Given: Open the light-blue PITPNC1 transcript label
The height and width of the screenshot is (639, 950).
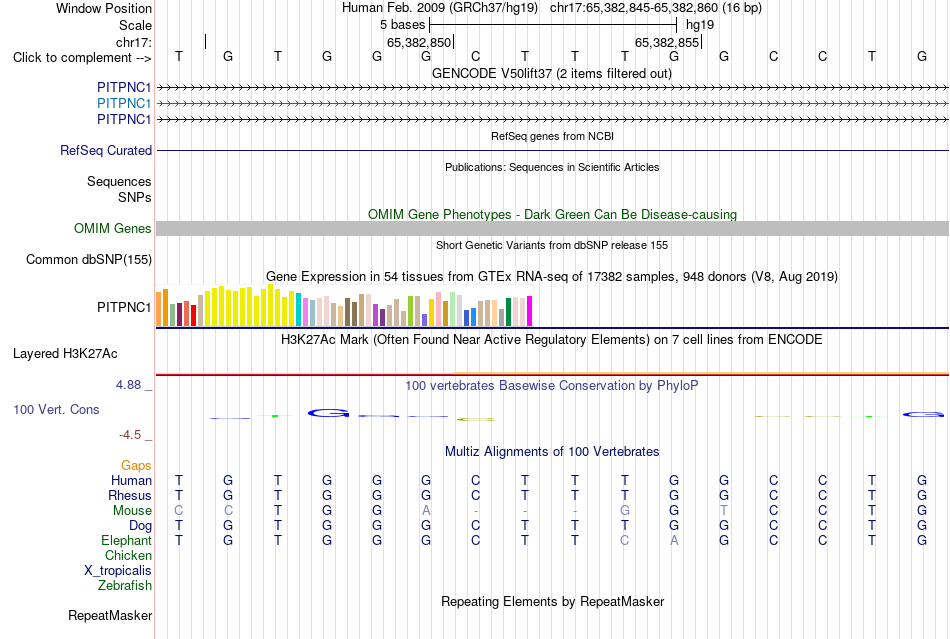Looking at the screenshot, I should pyautogui.click(x=124, y=104).
